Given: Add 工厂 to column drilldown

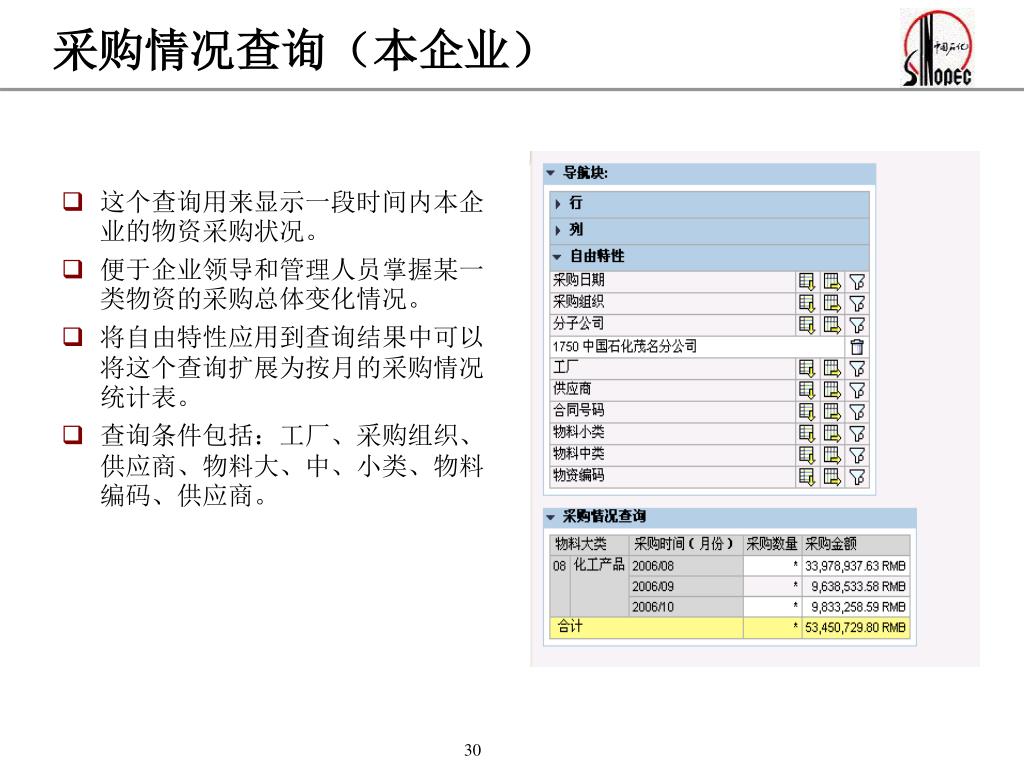Looking at the screenshot, I should tap(832, 368).
